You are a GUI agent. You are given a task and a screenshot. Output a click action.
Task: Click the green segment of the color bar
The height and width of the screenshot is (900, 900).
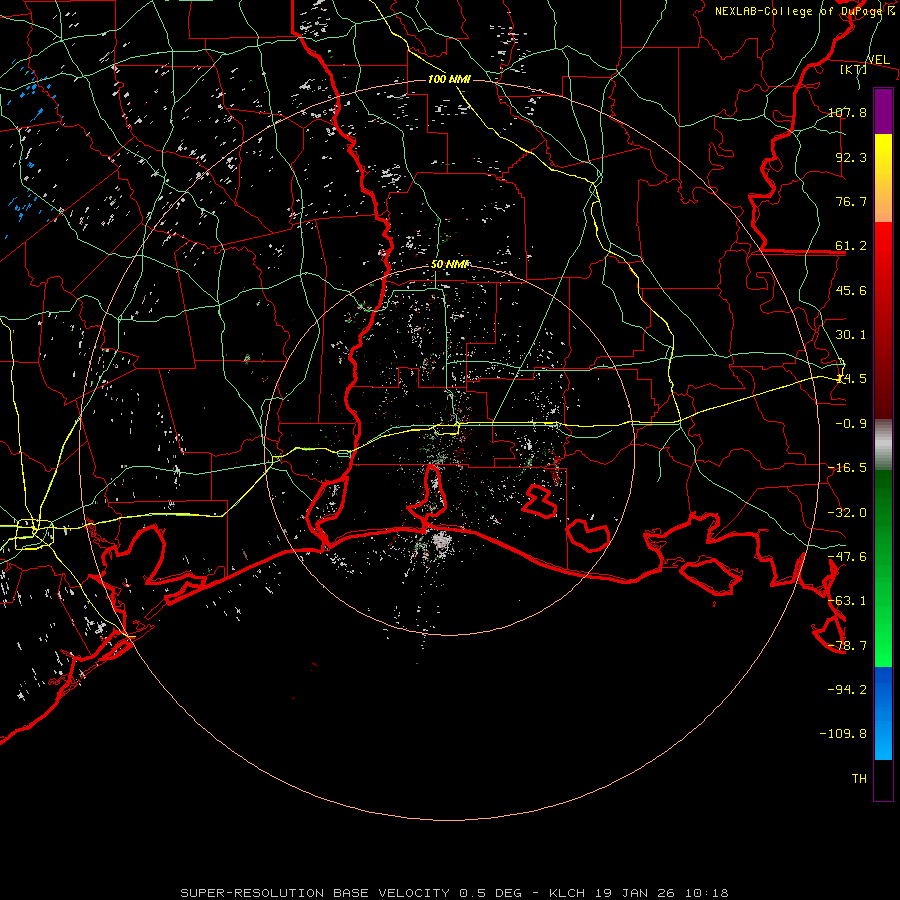[x=883, y=568]
